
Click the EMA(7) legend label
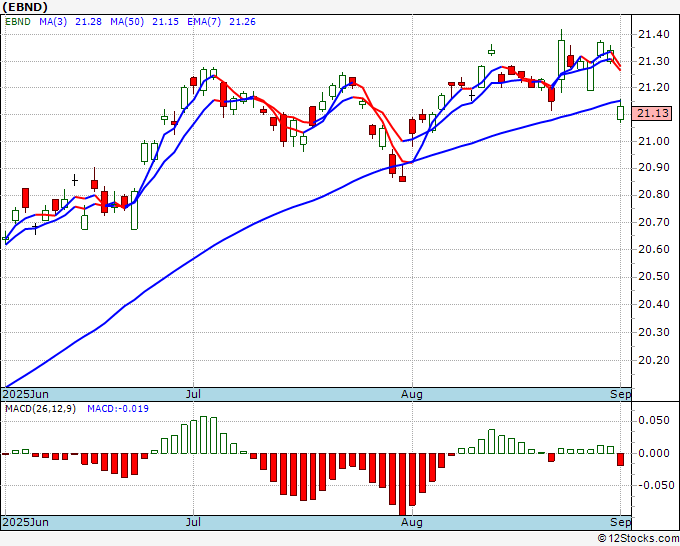pyautogui.click(x=204, y=22)
